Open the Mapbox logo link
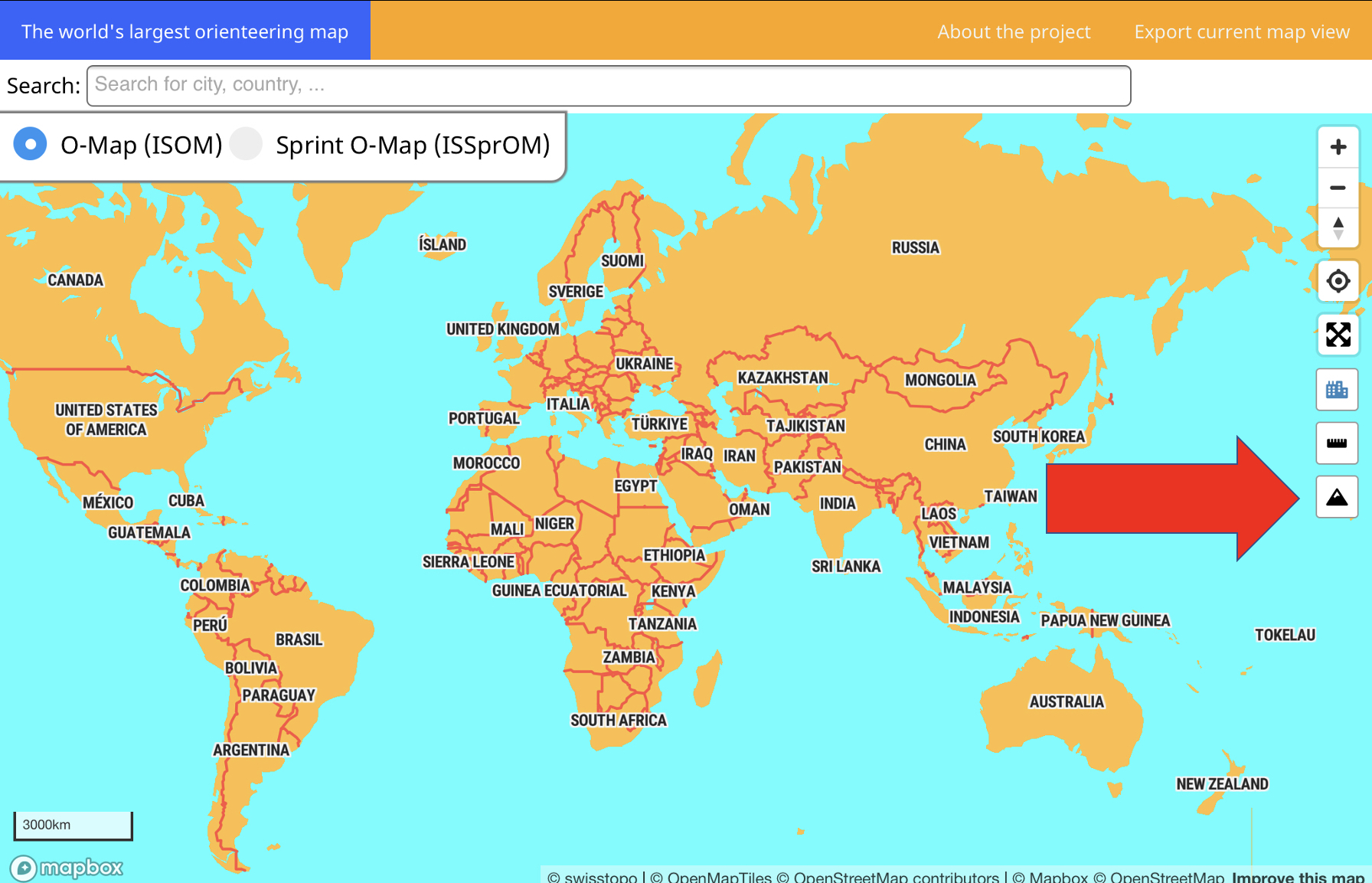Viewport: 1372px width, 883px height. coord(67,868)
